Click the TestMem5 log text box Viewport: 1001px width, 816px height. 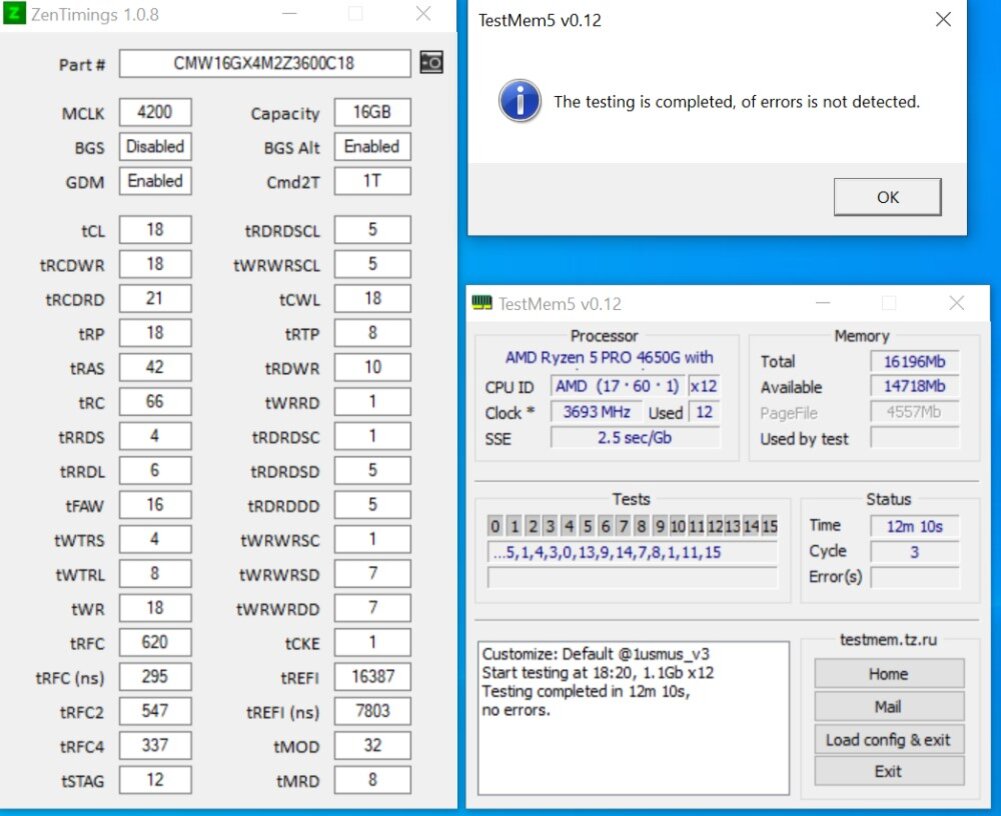[x=633, y=718]
